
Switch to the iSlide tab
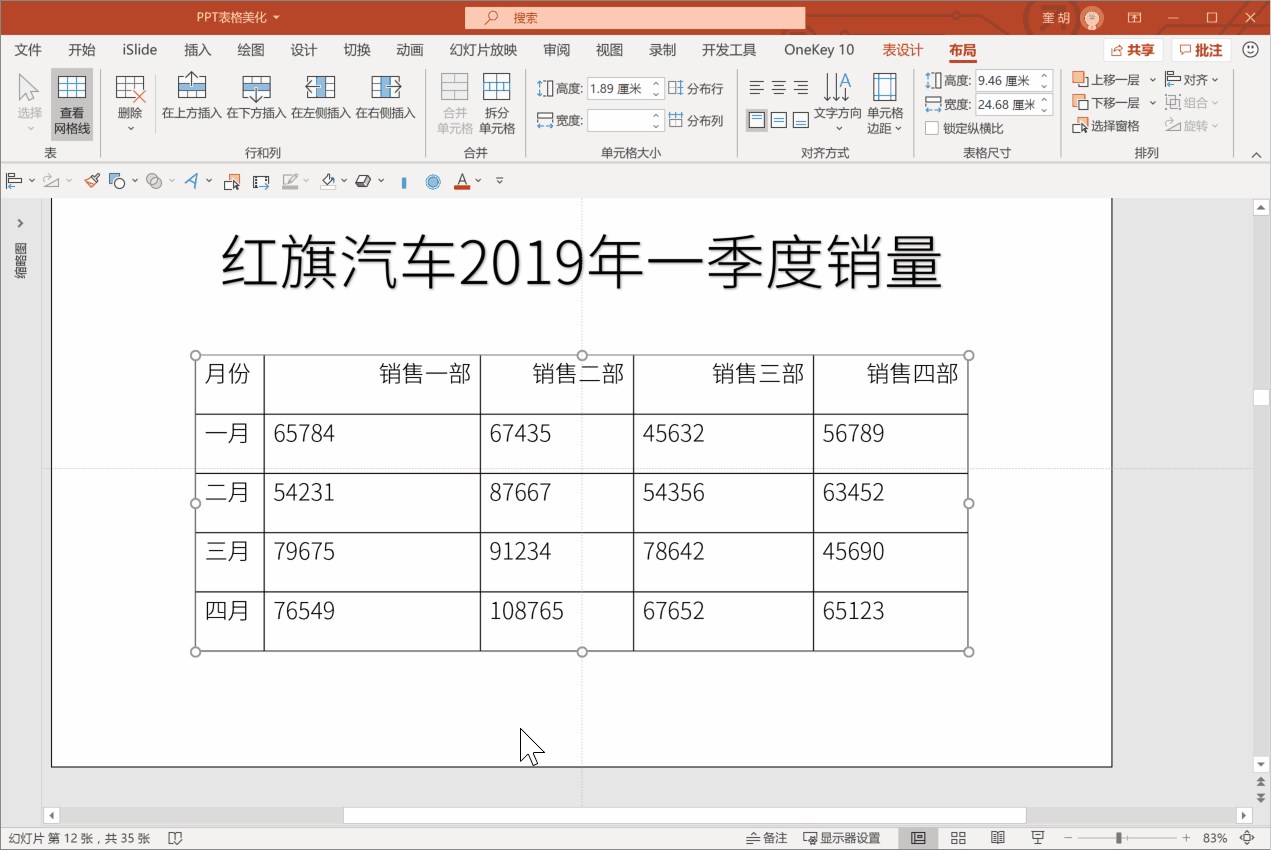[140, 50]
